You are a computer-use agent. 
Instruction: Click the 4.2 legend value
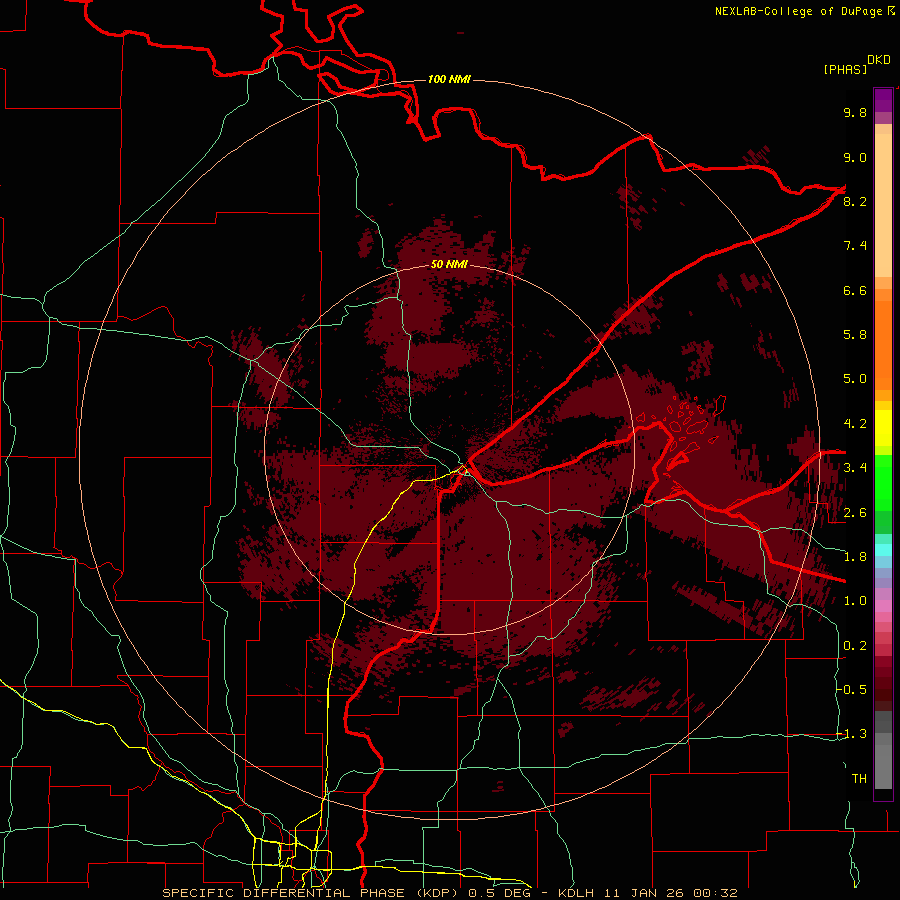pyautogui.click(x=855, y=424)
